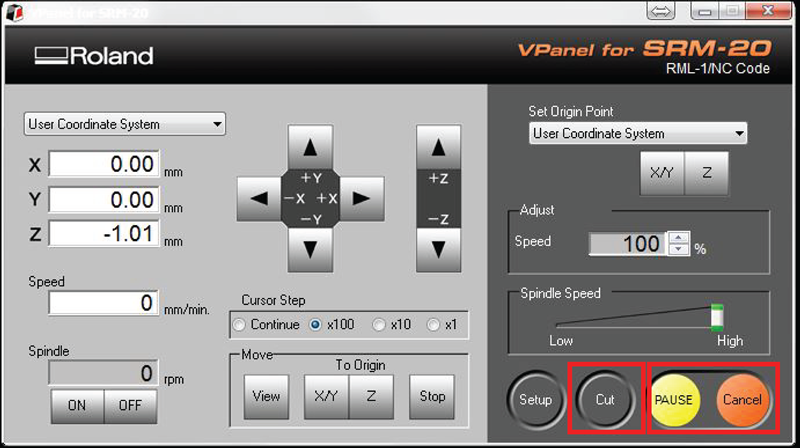Click the Y coordinate value field
Image resolution: width=800 pixels, height=448 pixels.
click(x=104, y=199)
